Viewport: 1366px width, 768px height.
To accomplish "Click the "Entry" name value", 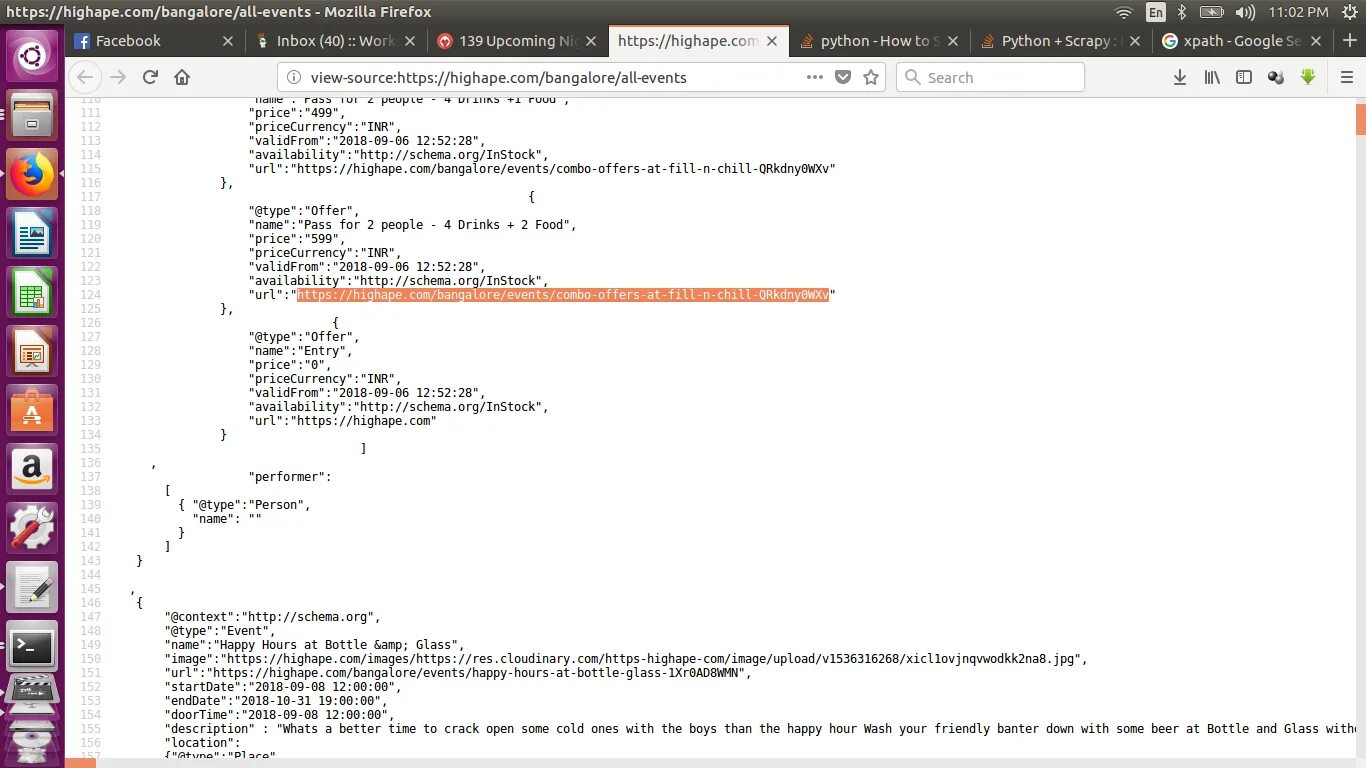I will point(319,351).
